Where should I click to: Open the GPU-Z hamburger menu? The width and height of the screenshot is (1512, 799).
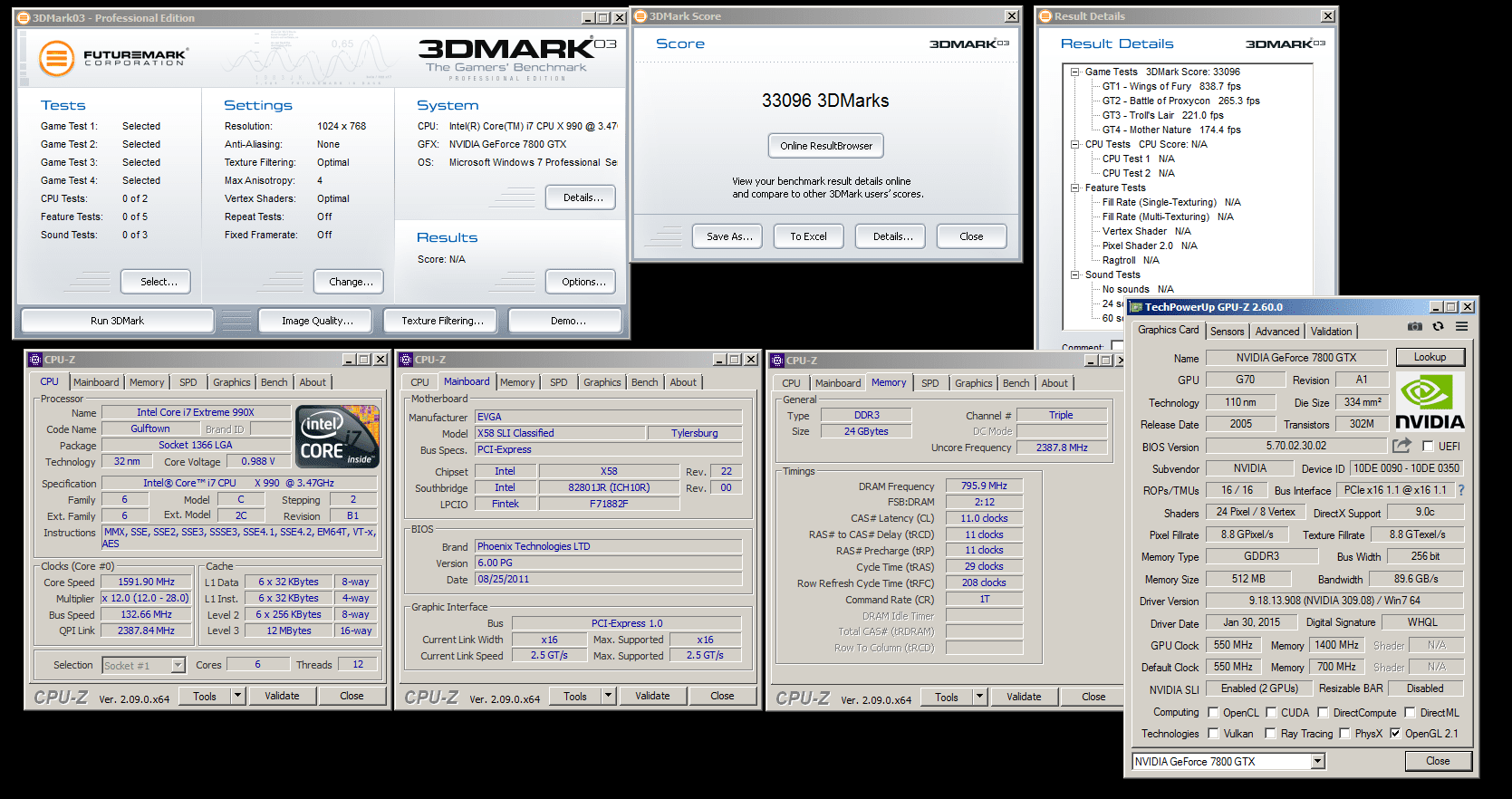[x=1461, y=326]
